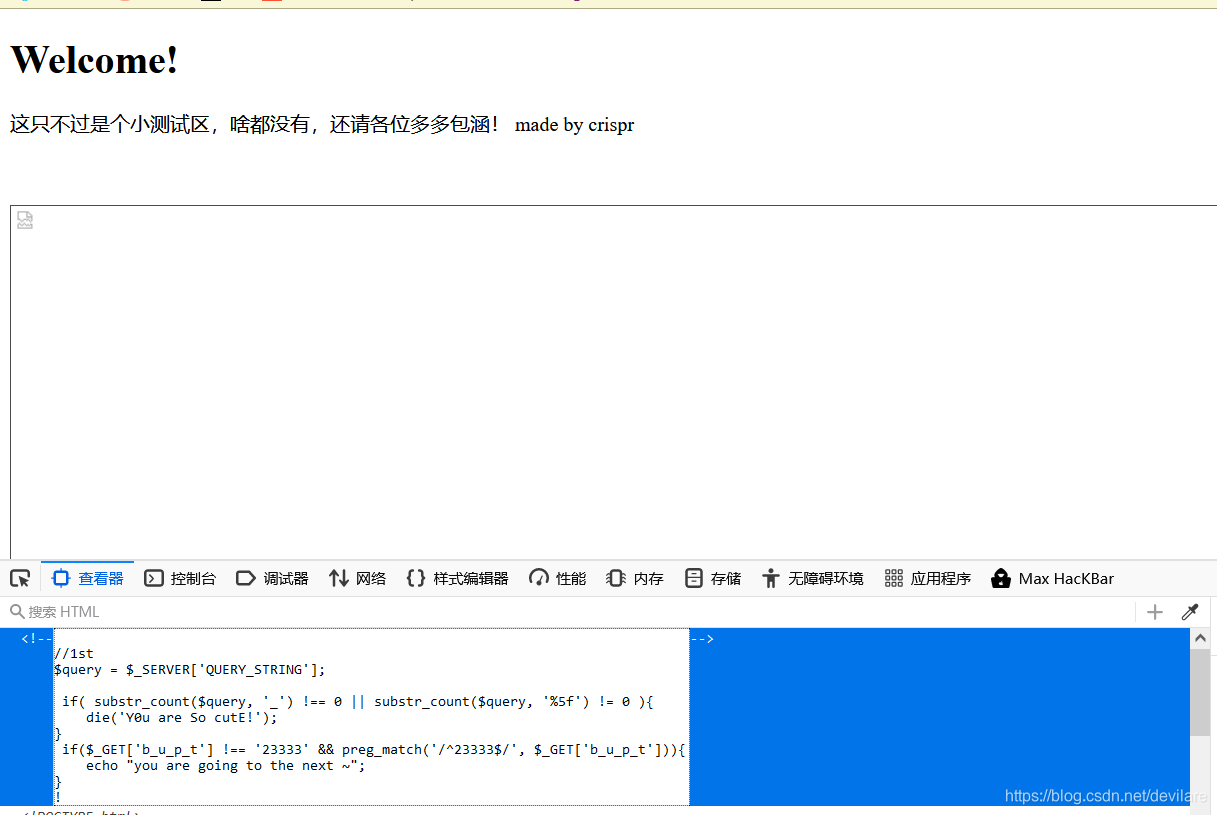Click the scrollbar up arrow in the inspector
1217x815 pixels.
click(1200, 638)
